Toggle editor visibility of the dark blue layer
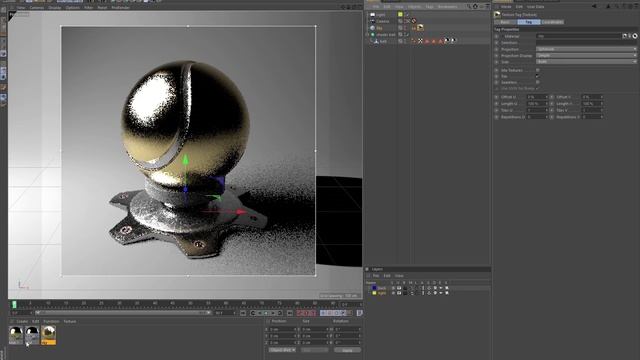The image size is (640, 360). coord(399,288)
